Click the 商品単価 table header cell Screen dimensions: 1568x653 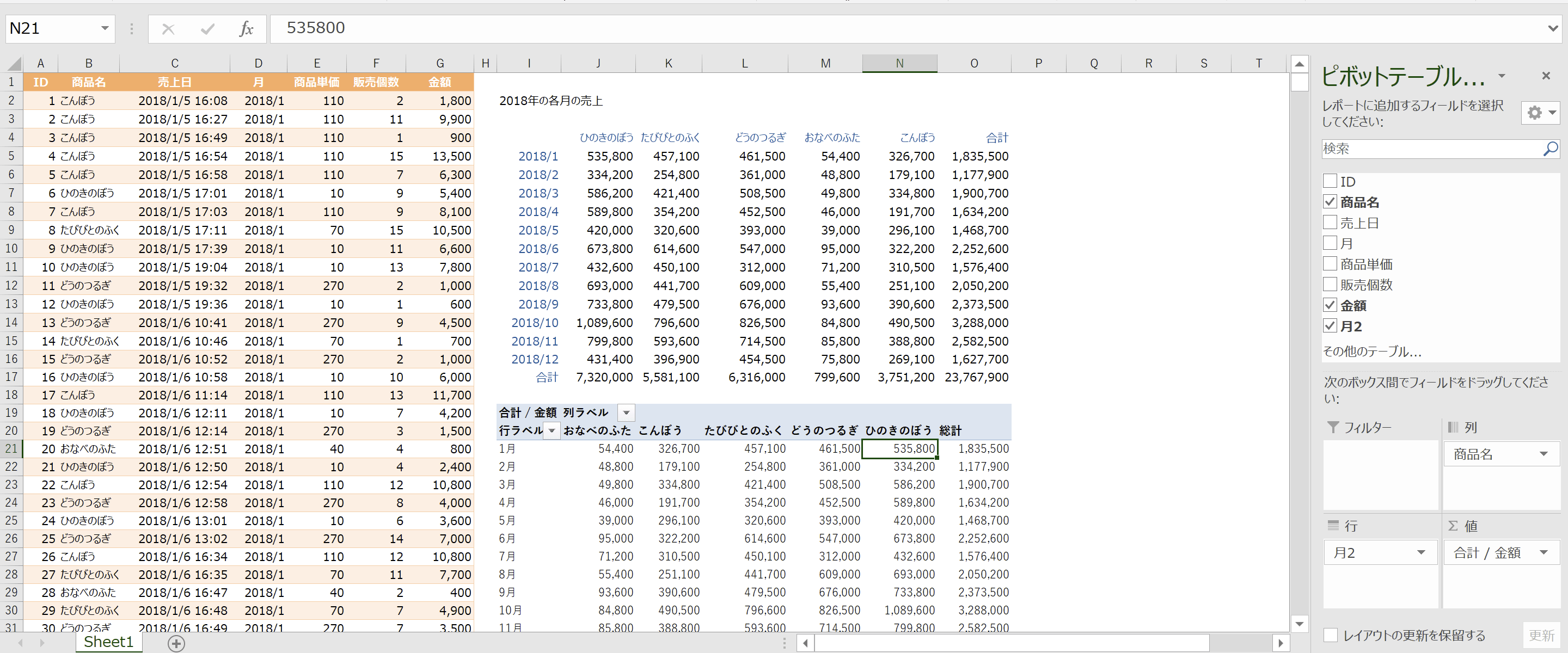(316, 82)
